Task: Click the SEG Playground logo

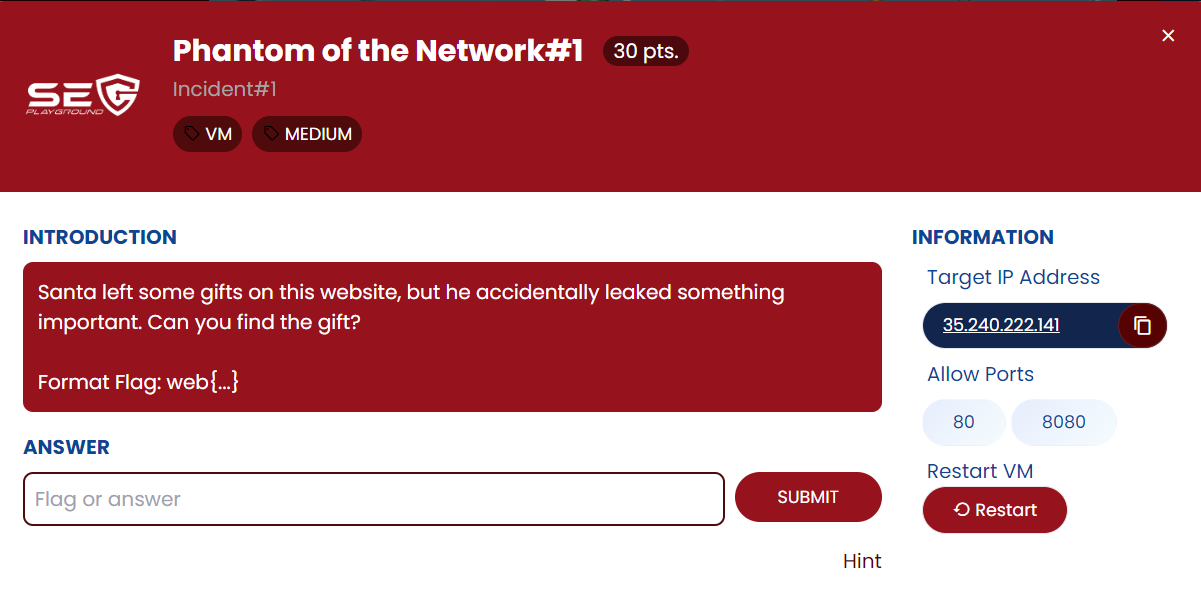Action: coord(82,95)
